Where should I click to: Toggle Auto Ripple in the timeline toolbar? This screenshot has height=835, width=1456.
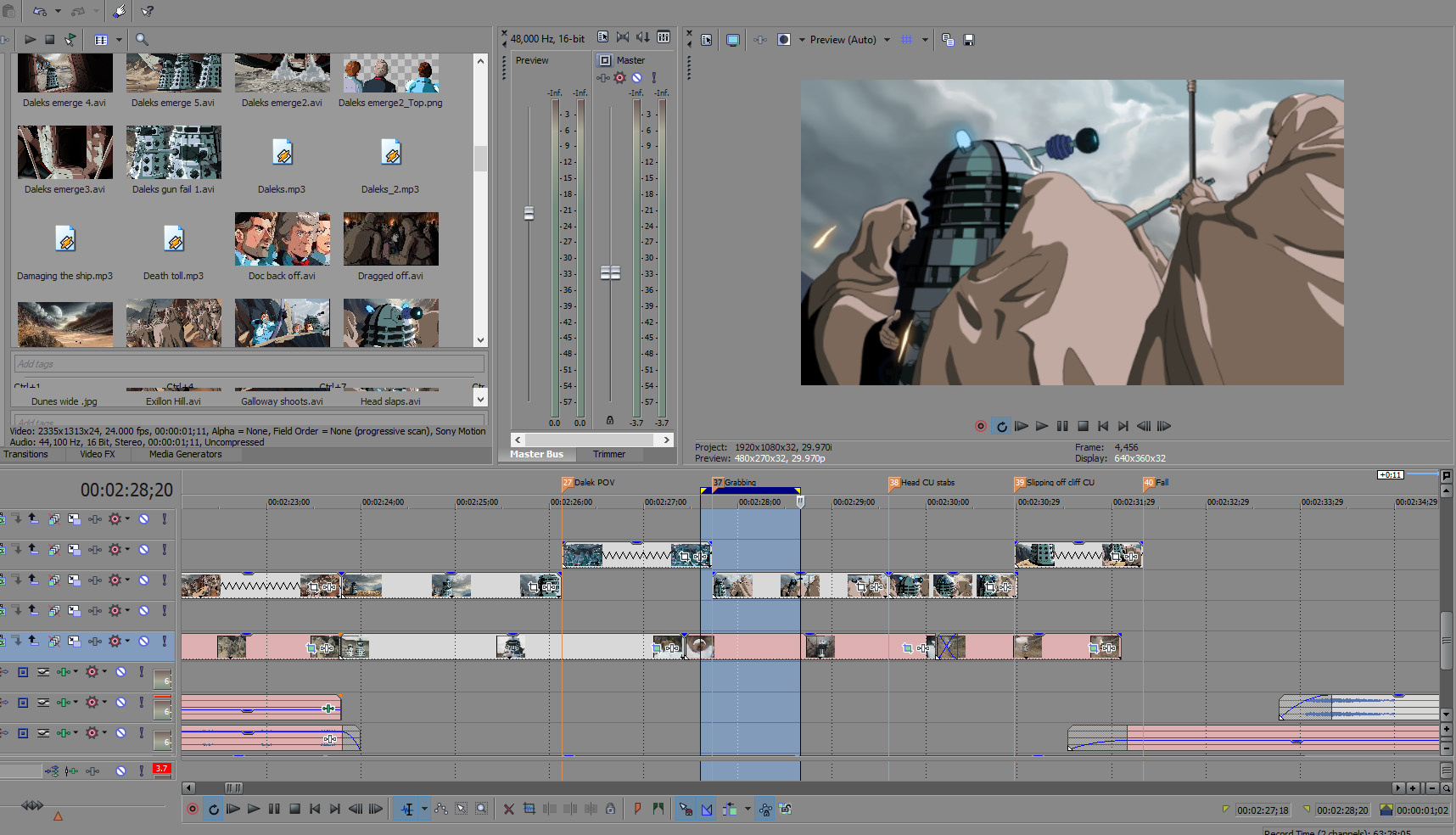[730, 810]
